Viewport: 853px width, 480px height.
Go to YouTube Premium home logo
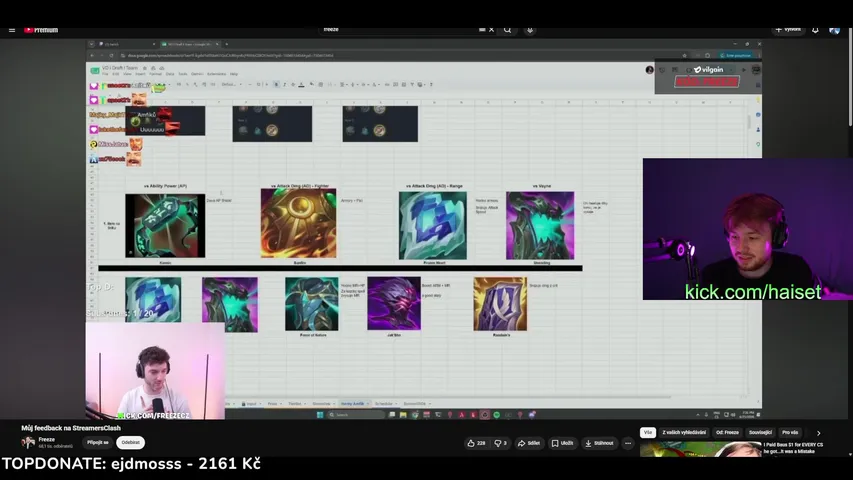coord(41,30)
